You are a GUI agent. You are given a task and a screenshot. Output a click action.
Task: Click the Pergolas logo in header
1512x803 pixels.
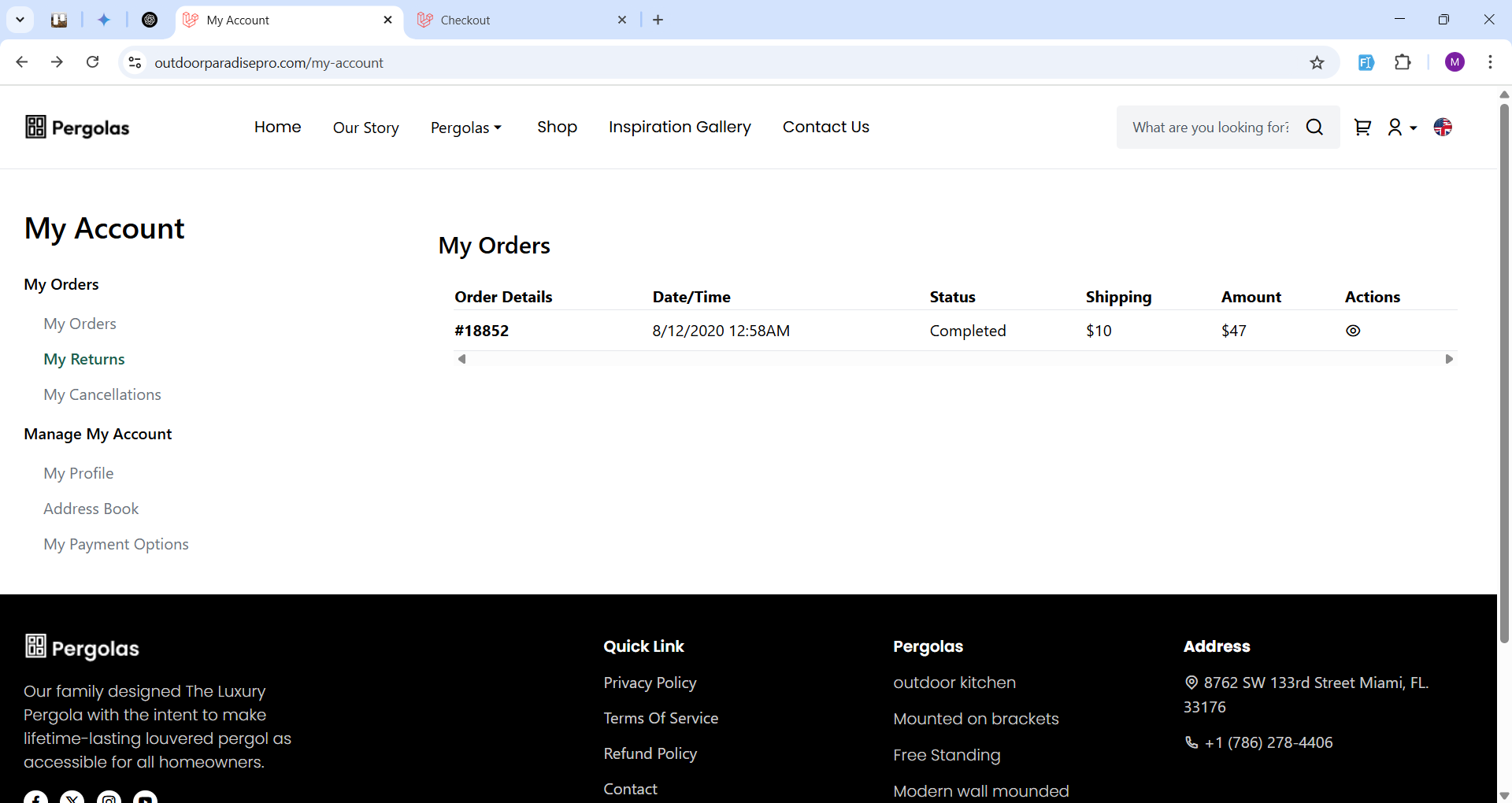coord(77,127)
